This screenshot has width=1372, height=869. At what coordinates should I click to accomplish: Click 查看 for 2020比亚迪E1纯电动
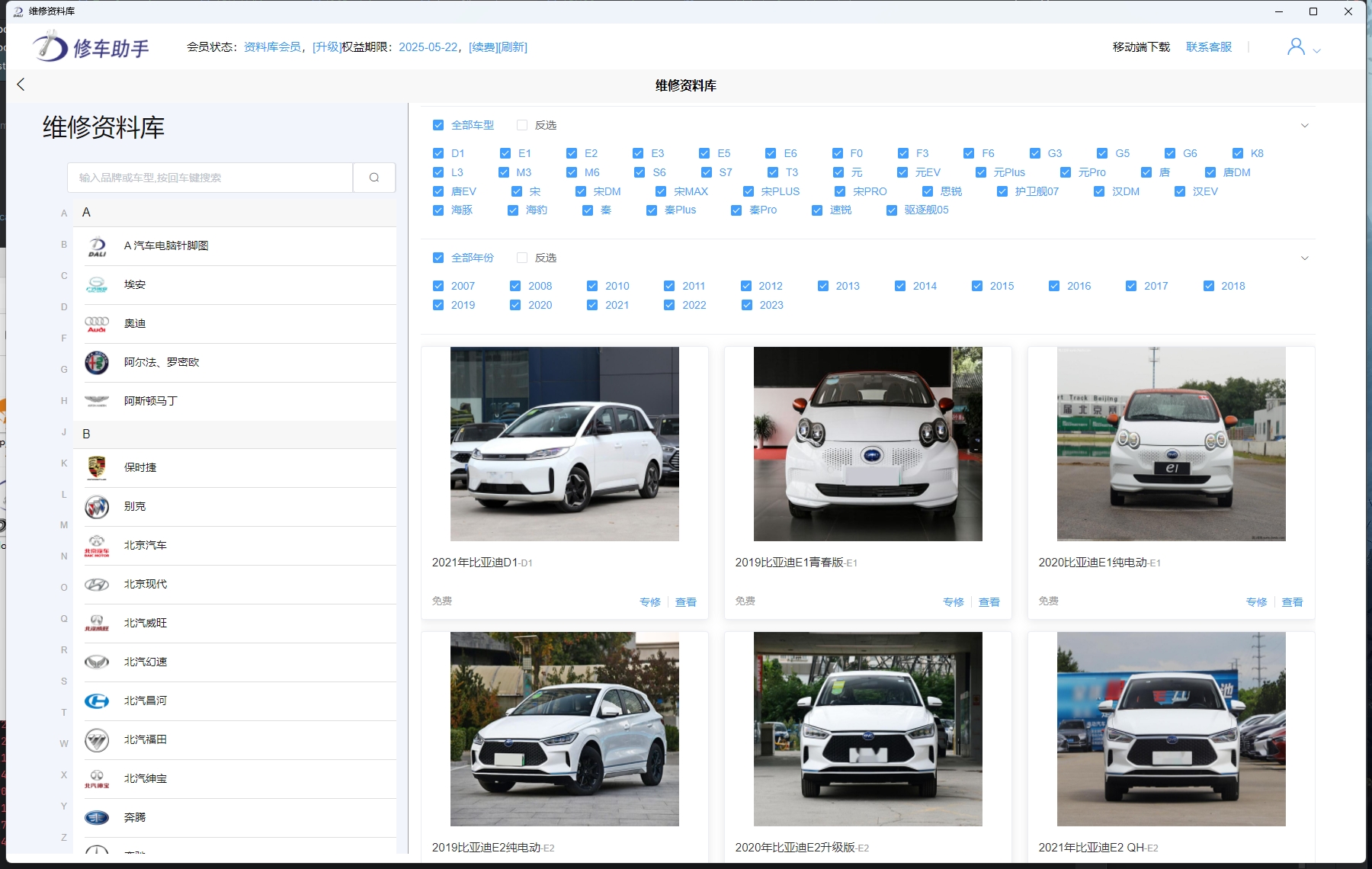1293,602
